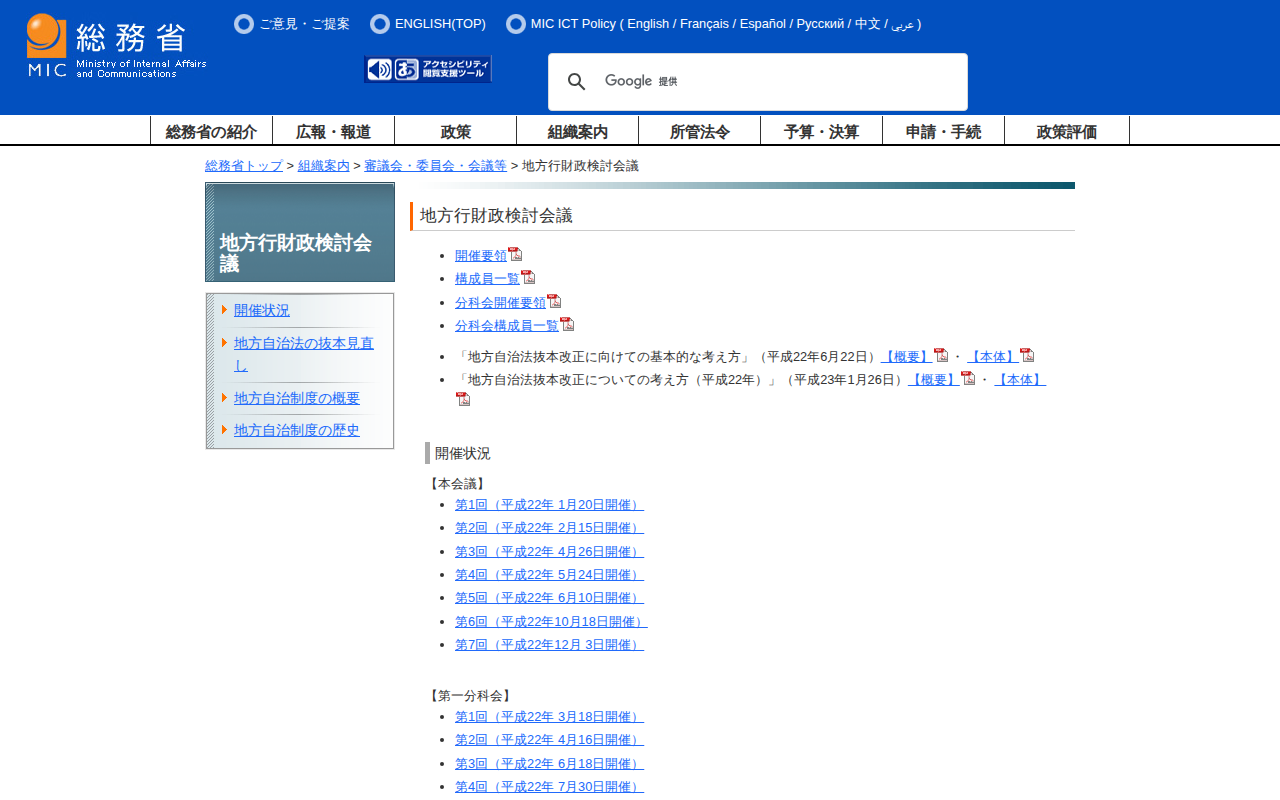Viewport: 1280px width, 800px height.
Task: Open the 申請・手続 menu item
Action: (x=943, y=131)
